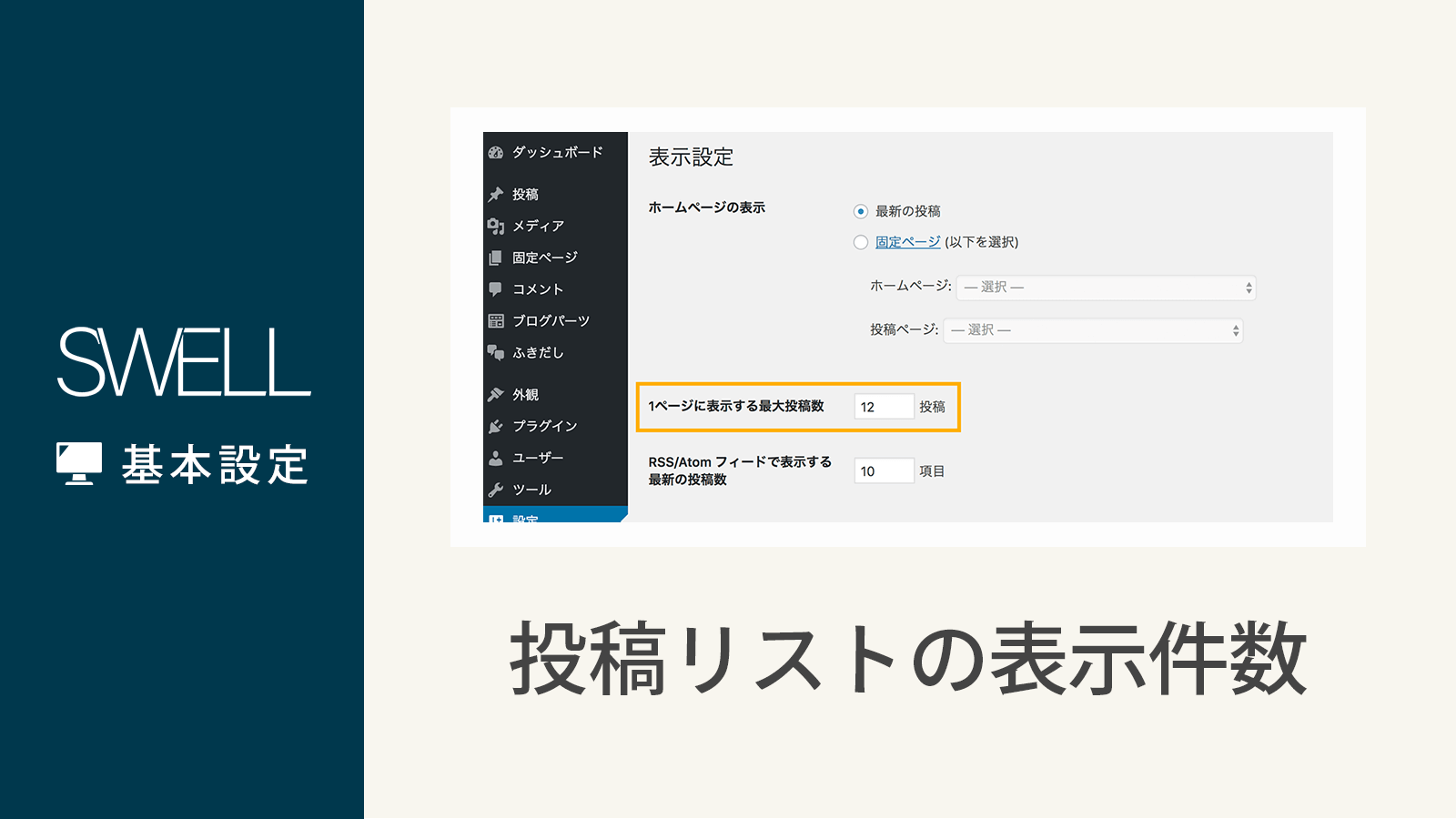Click the 固定ページ pages icon
Viewport: 1456px width, 819px height.
point(496,258)
